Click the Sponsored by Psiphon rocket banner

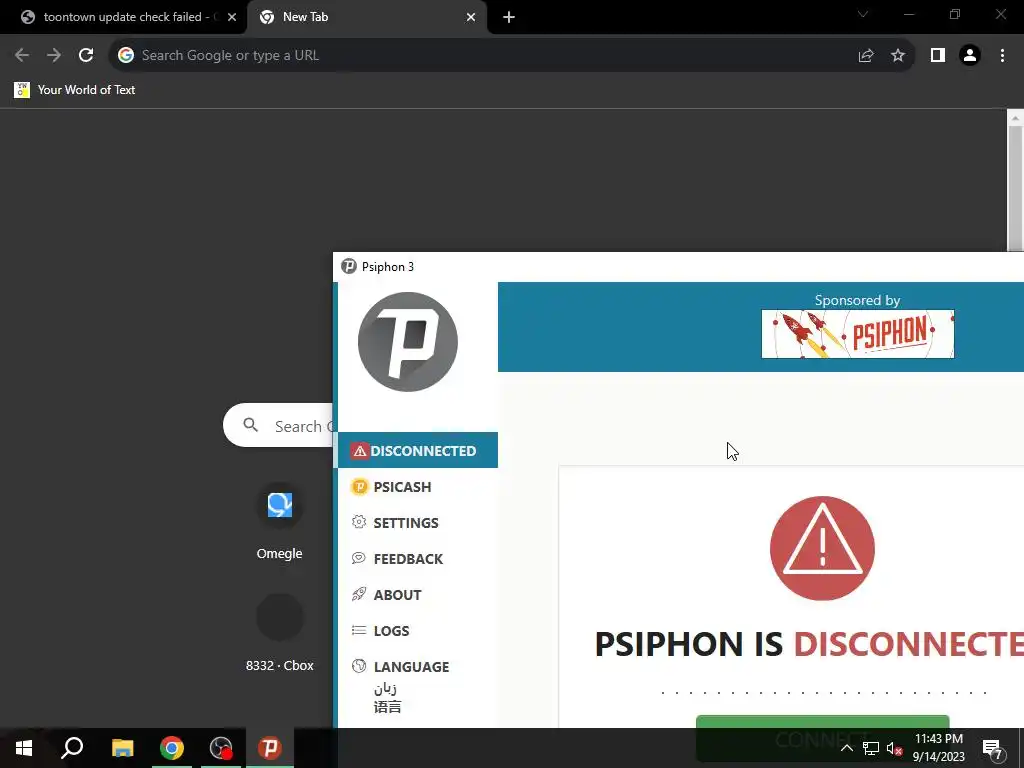click(x=857, y=334)
